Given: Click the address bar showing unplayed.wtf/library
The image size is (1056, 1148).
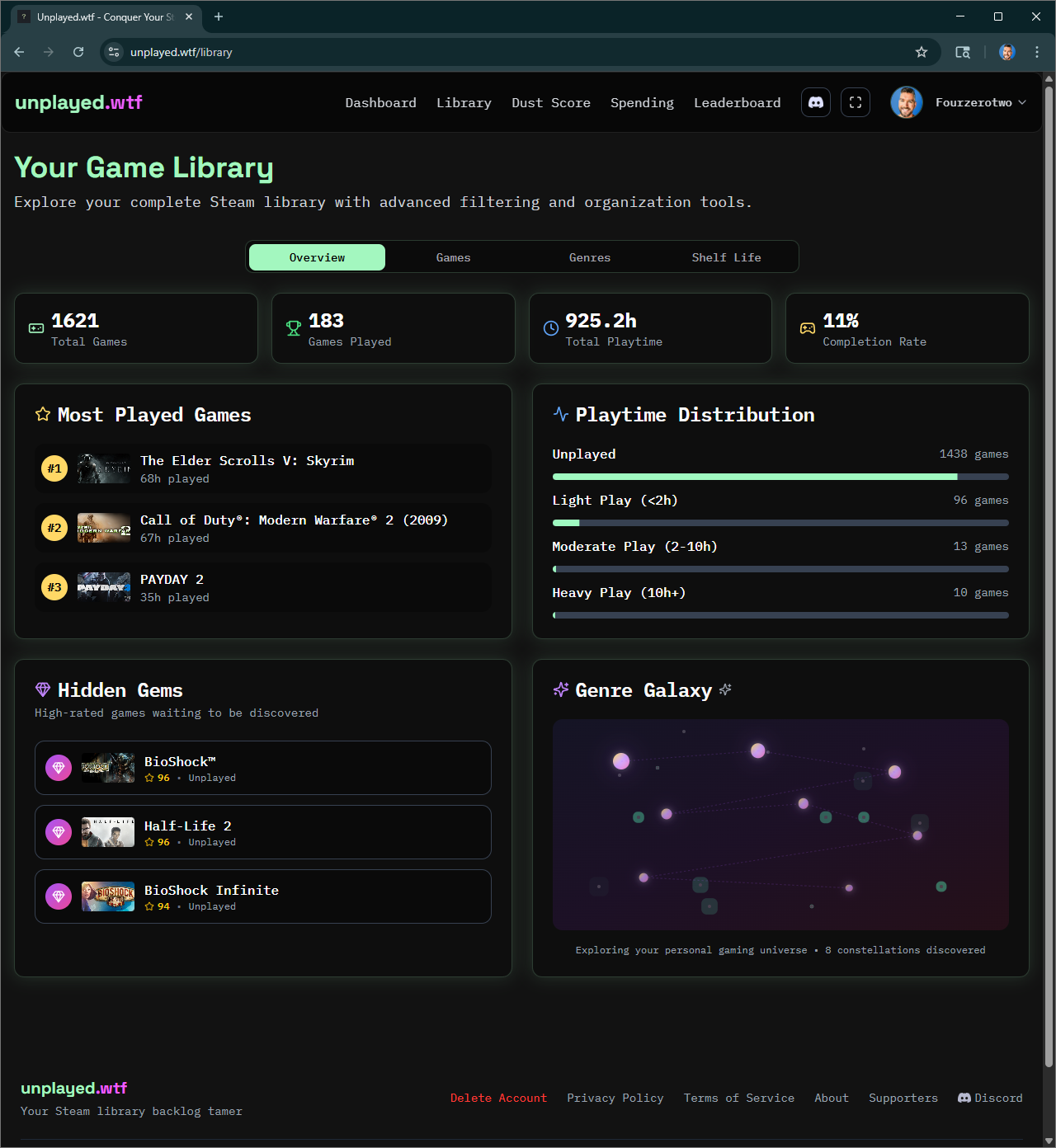Looking at the screenshot, I should pos(520,52).
